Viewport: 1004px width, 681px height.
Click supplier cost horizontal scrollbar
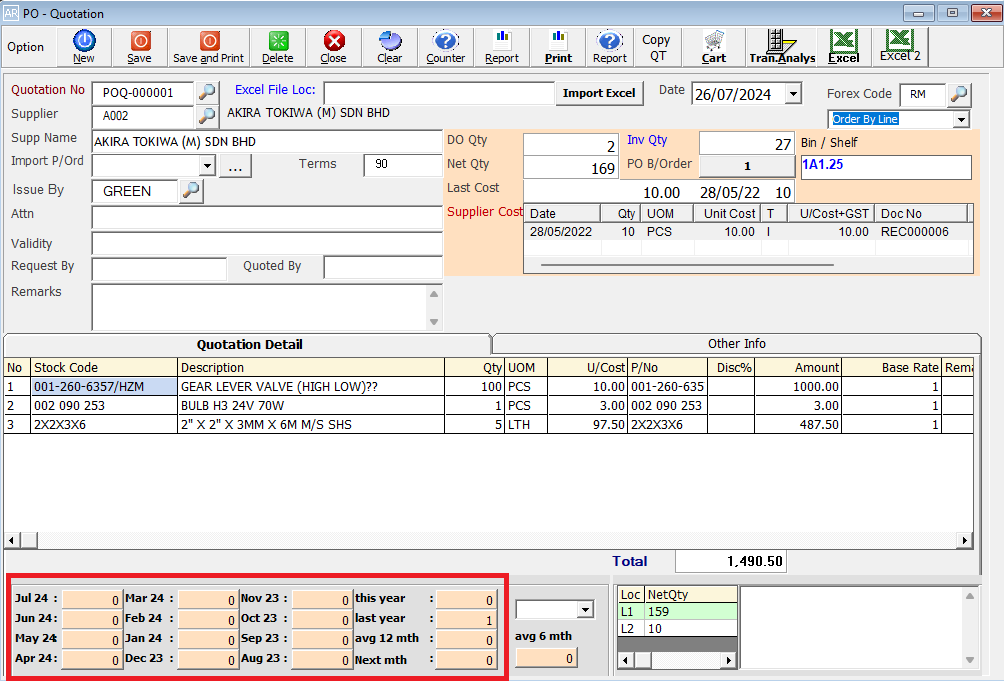click(x=686, y=264)
